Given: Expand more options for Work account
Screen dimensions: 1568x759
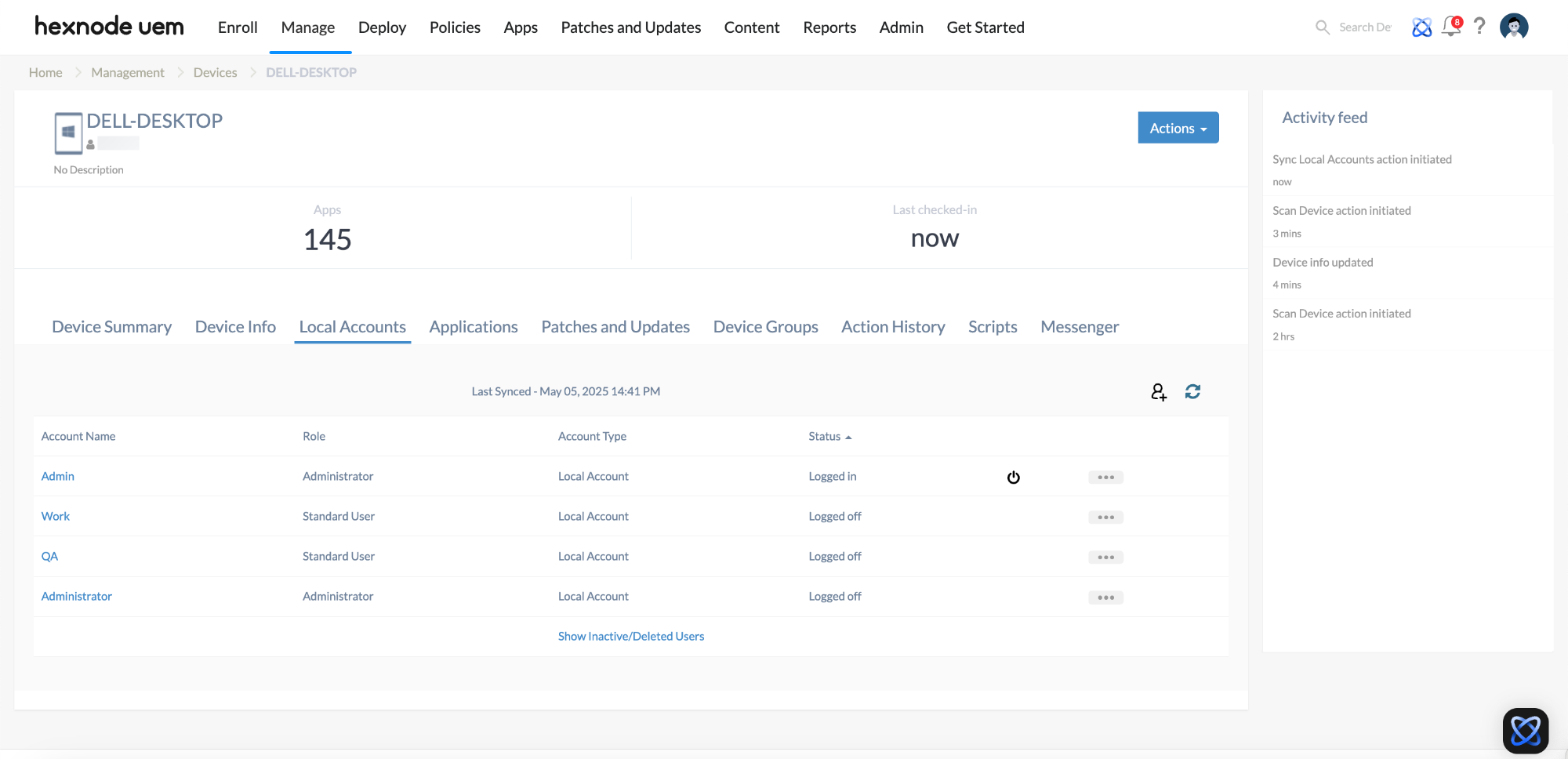Looking at the screenshot, I should point(1105,517).
